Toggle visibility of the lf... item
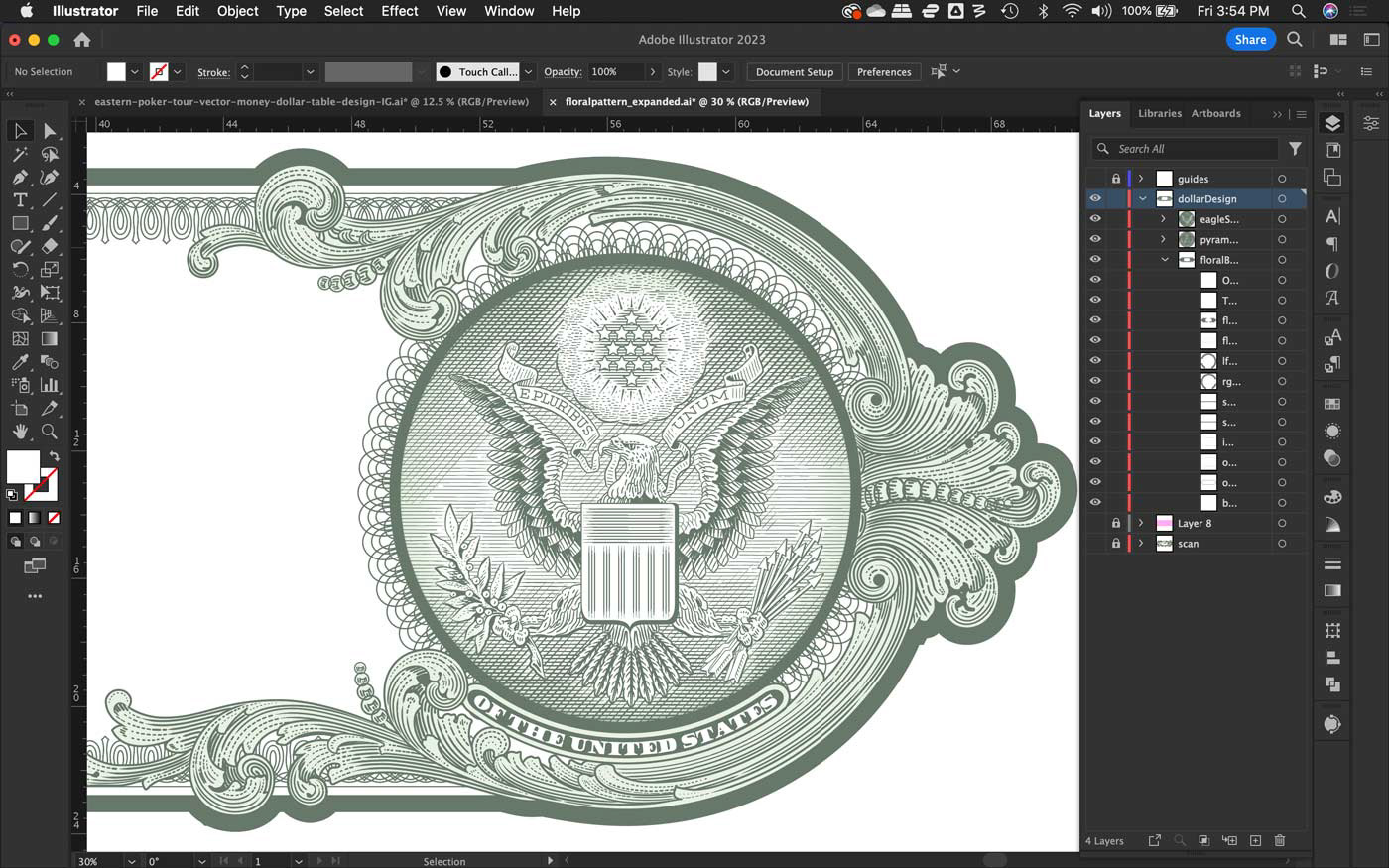This screenshot has height=868, width=1389. 1095,361
